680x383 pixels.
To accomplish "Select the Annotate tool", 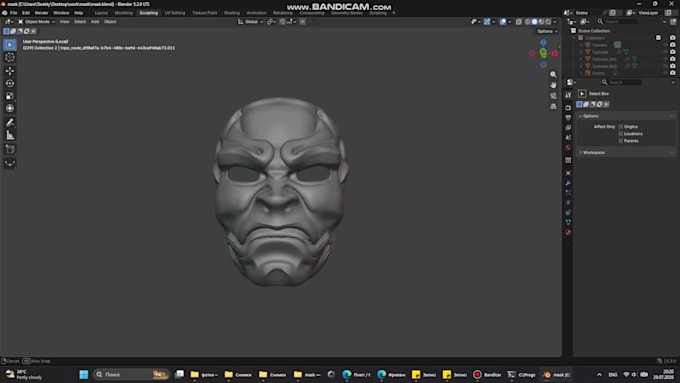I will point(10,123).
